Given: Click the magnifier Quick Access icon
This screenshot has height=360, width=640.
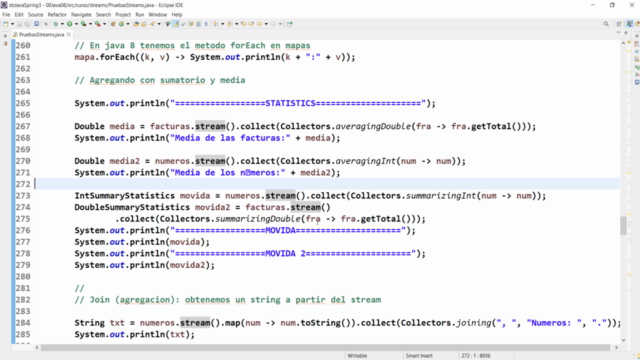Looking at the screenshot, I should point(606,24).
